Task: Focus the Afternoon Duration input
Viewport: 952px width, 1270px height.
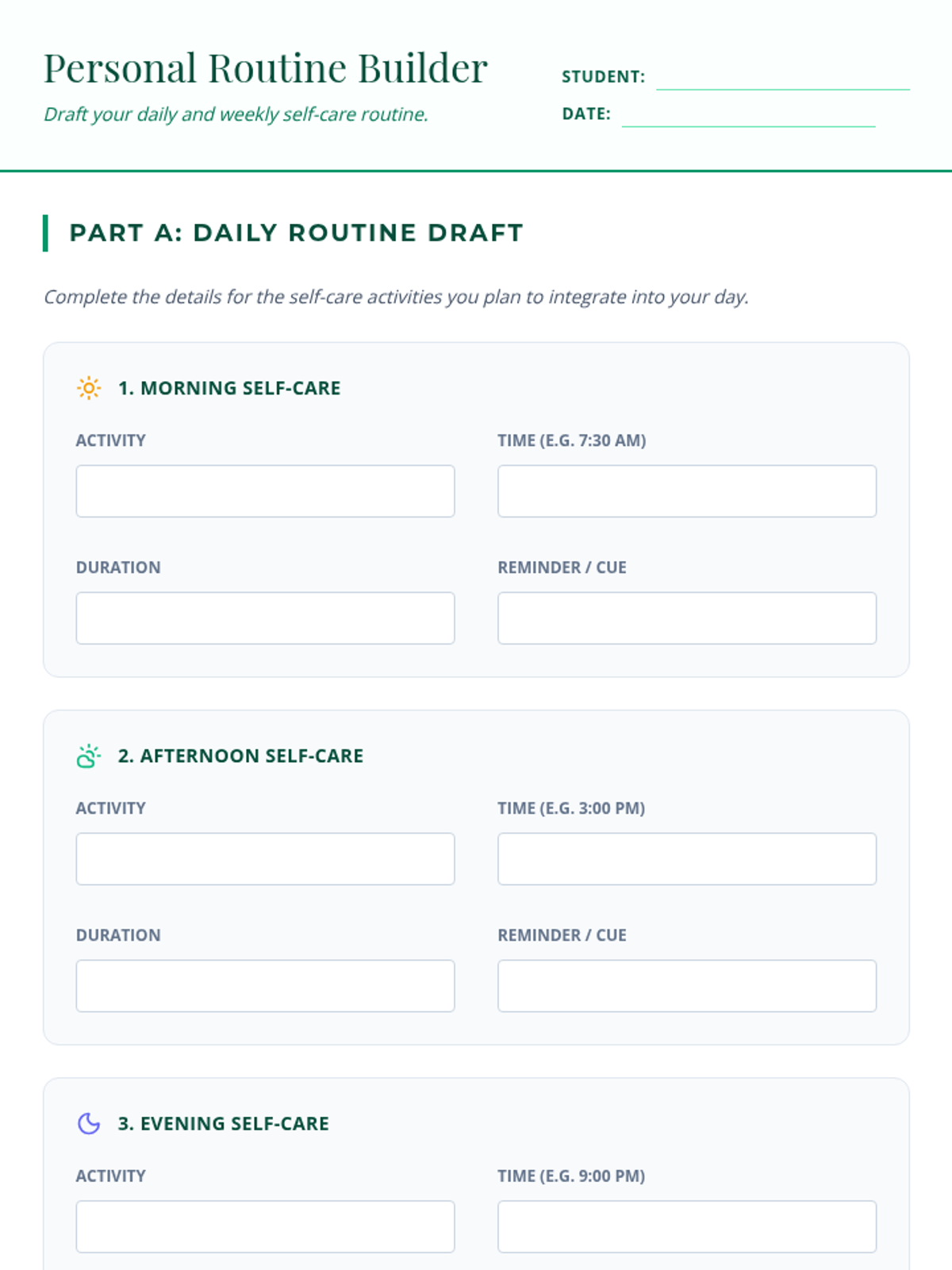Action: point(265,986)
